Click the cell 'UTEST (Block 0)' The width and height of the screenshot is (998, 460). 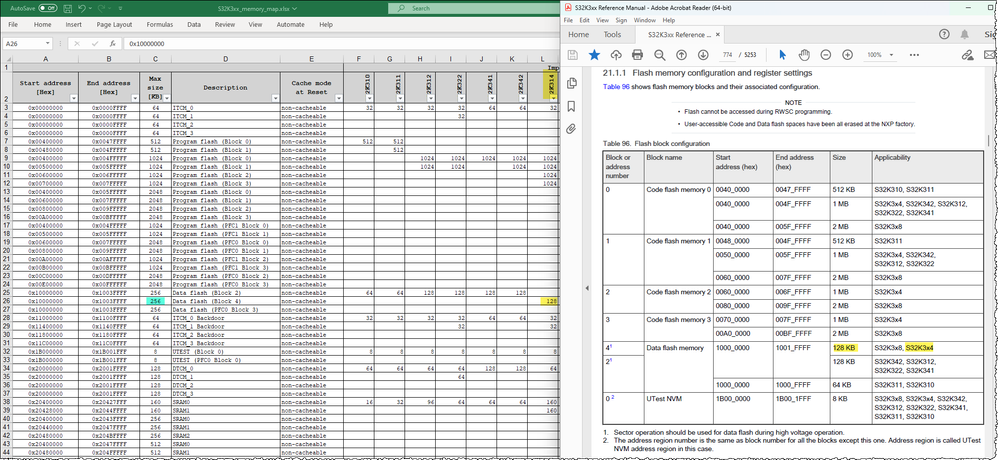[226, 351]
